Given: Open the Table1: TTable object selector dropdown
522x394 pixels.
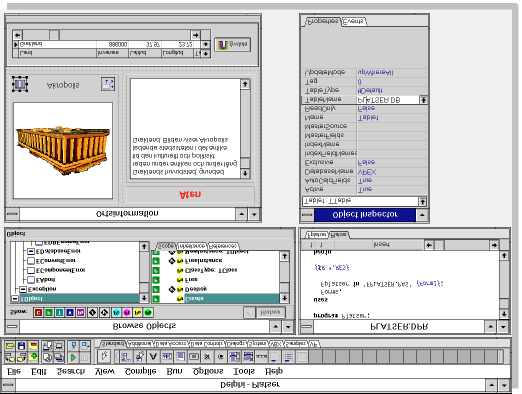Looking at the screenshot, I should tap(422, 201).
